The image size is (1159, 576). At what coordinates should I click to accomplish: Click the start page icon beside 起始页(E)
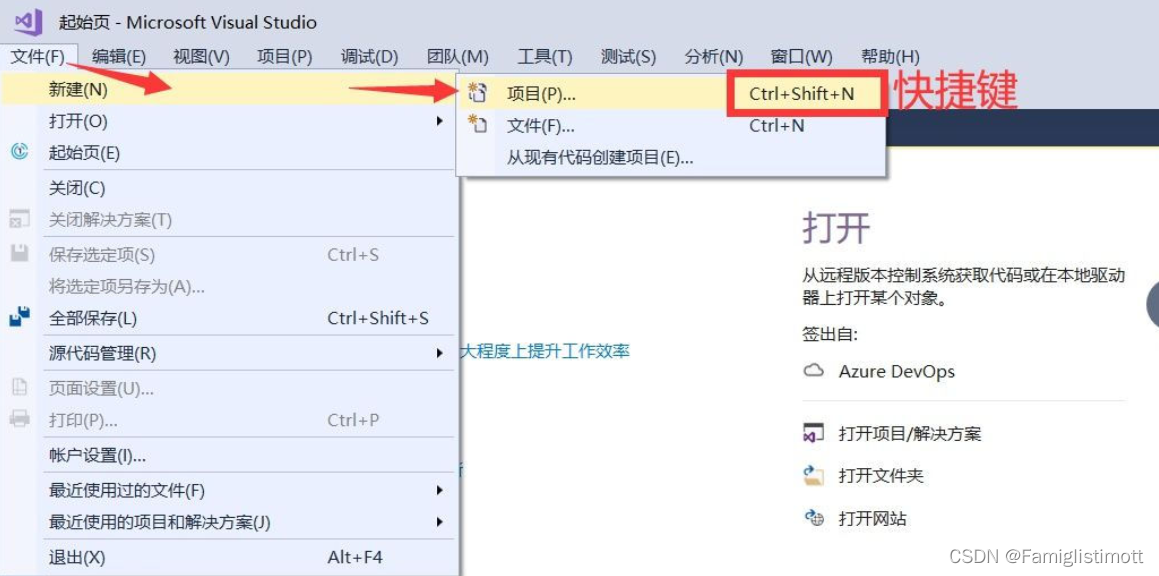click(x=20, y=152)
